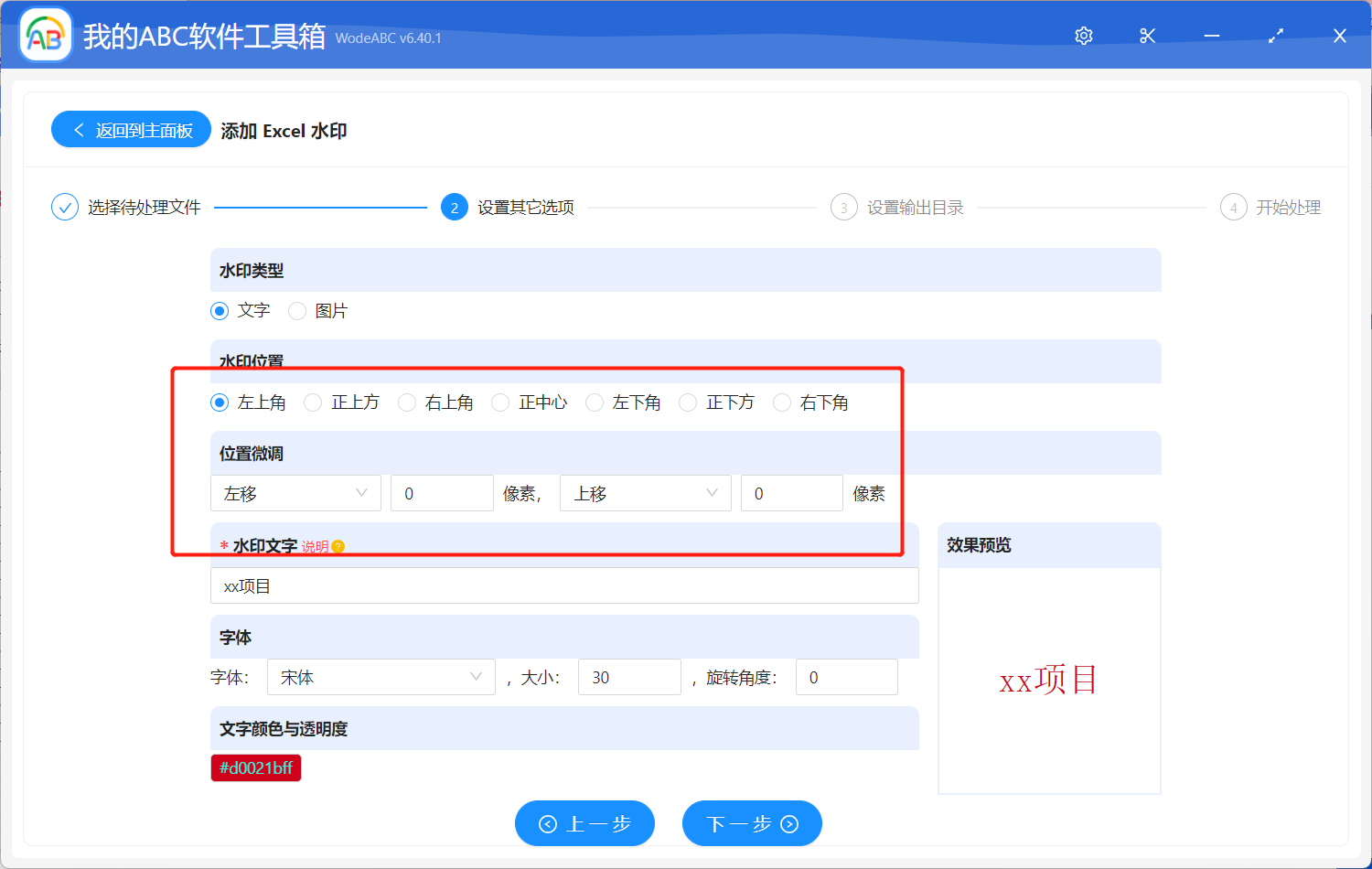Image resolution: width=1372 pixels, height=869 pixels.
Task: Click the checkmark icon on step 选择待处理文件
Action: pyautogui.click(x=64, y=207)
